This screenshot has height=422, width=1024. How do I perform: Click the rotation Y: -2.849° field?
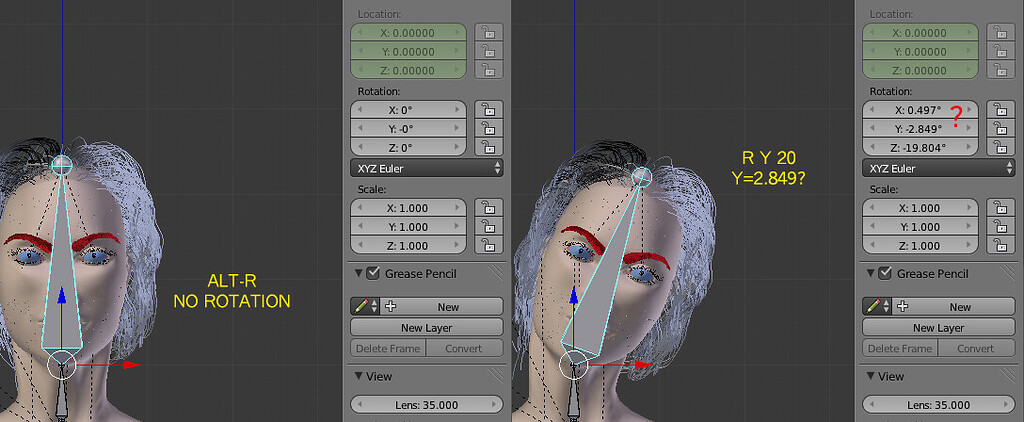point(920,129)
